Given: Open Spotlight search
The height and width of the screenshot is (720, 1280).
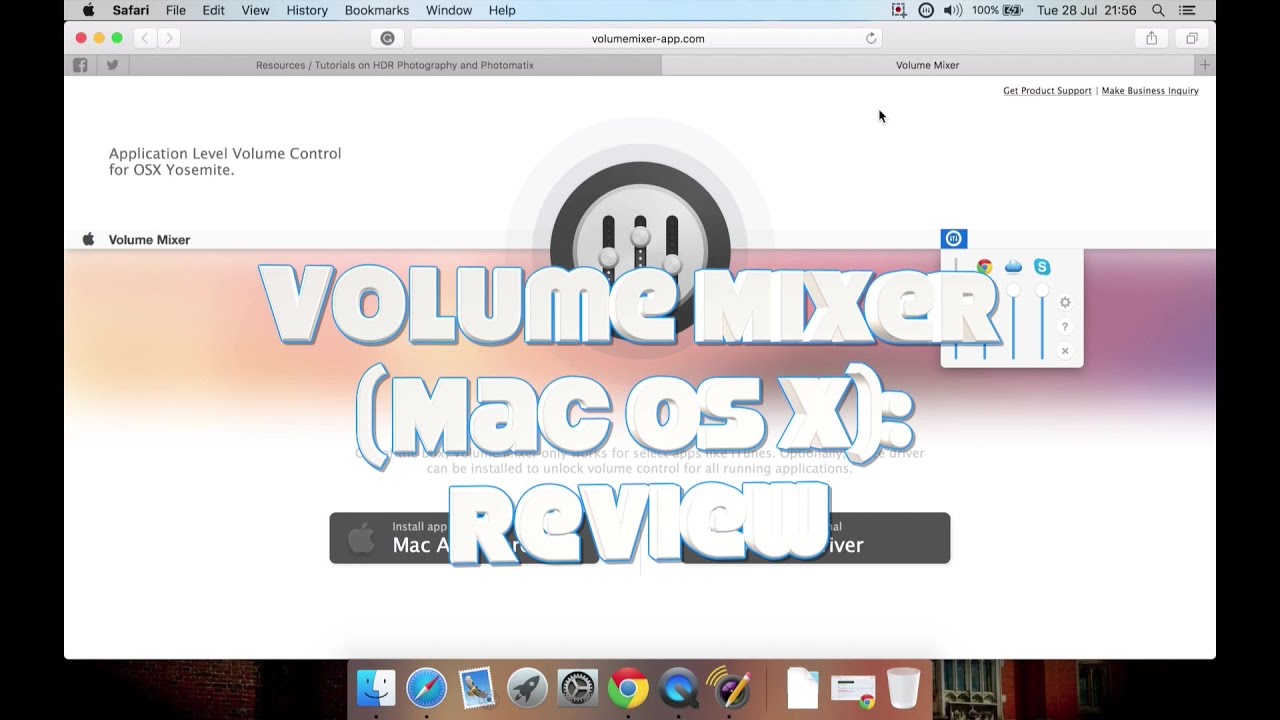Looking at the screenshot, I should (1158, 10).
